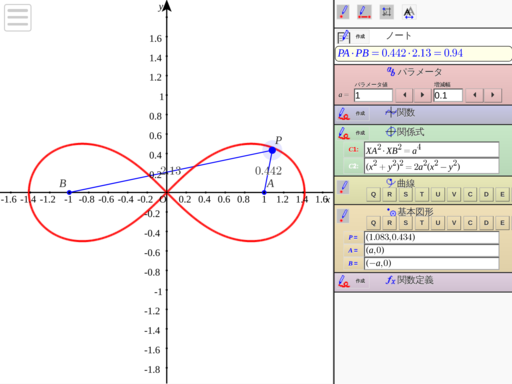Viewport: 512px width, 384px height.
Task: Click the increment width 0.1 field
Action: pyautogui.click(x=448, y=95)
